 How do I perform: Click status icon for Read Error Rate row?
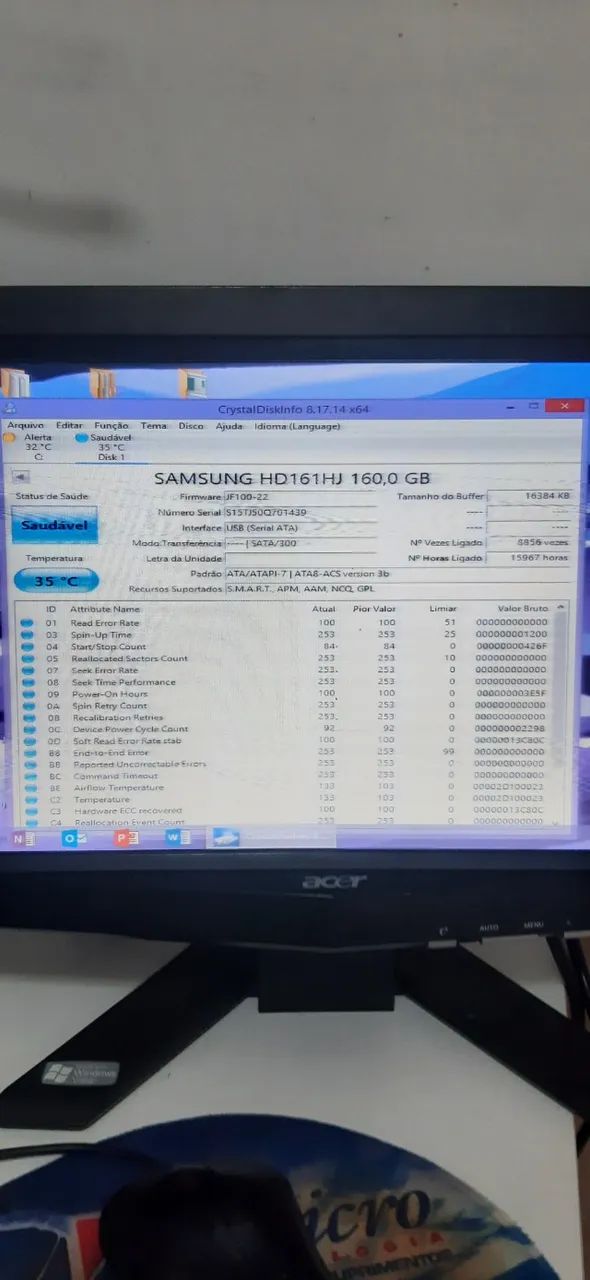pos(29,623)
